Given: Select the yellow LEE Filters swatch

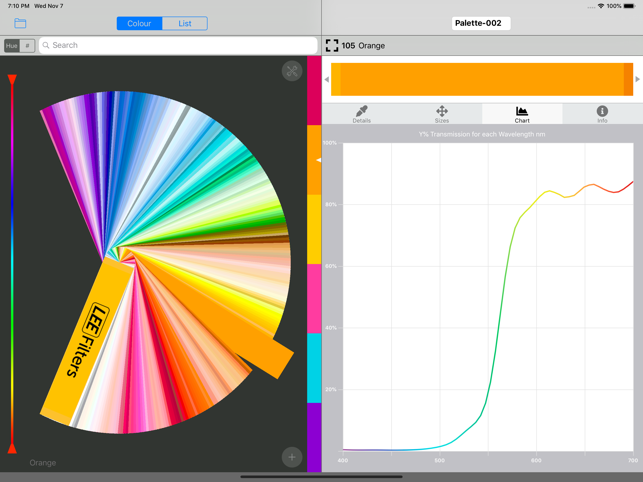Looking at the screenshot, I should 85,340.
